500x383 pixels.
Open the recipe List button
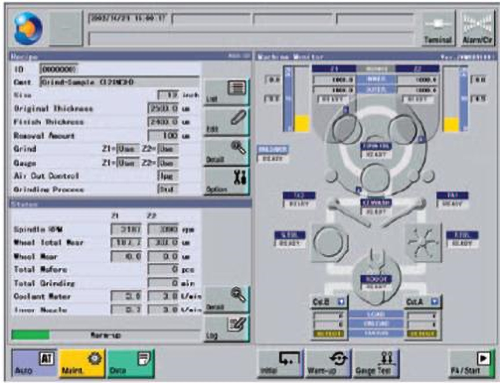click(226, 91)
